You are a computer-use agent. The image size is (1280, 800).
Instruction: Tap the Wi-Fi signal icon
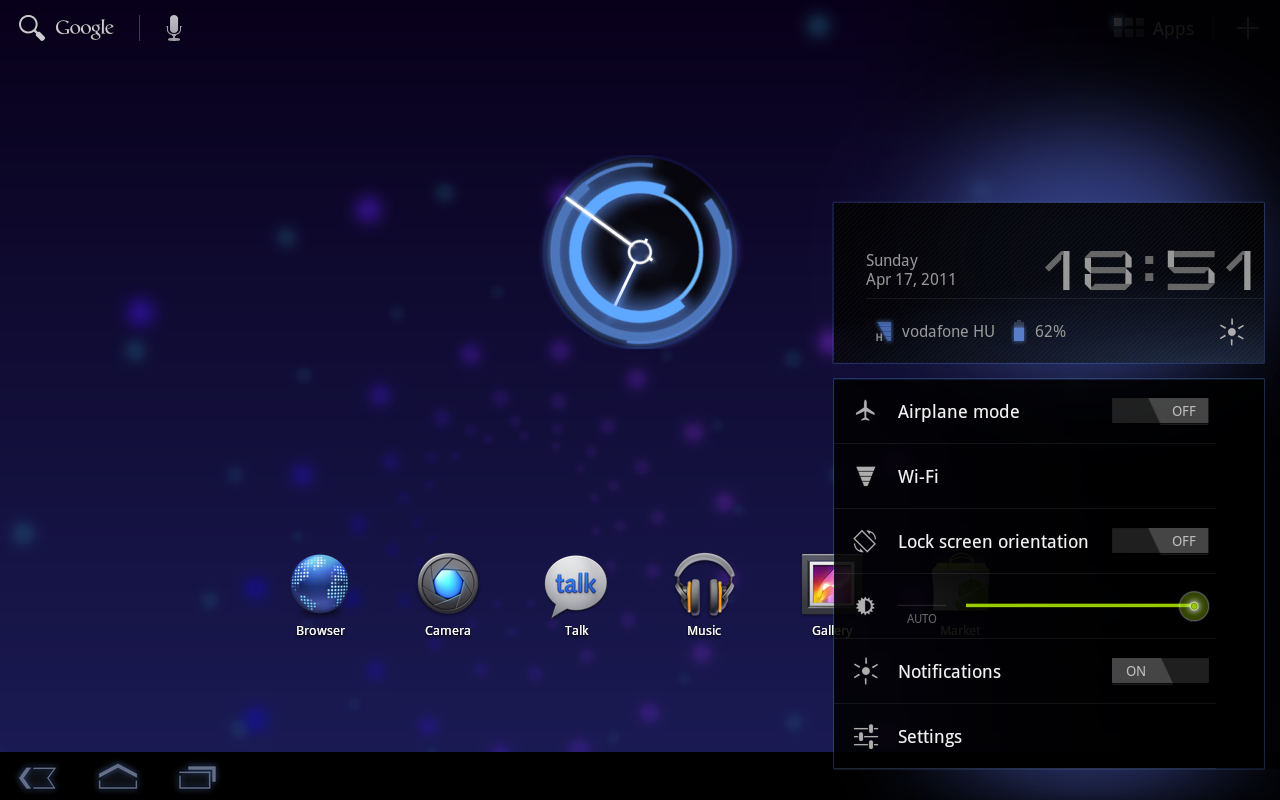pos(866,476)
